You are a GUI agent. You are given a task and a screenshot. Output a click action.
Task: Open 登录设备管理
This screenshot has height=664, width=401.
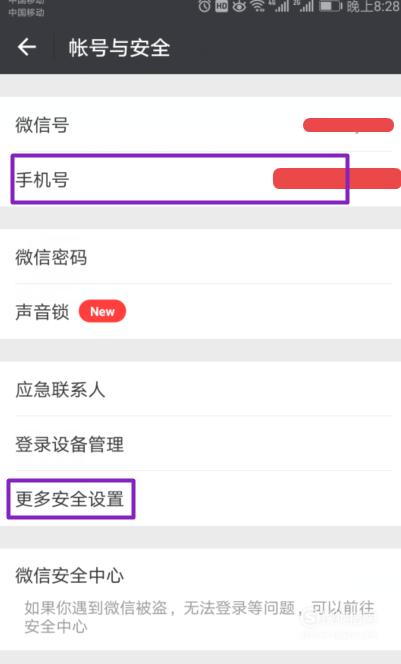pyautogui.click(x=200, y=443)
